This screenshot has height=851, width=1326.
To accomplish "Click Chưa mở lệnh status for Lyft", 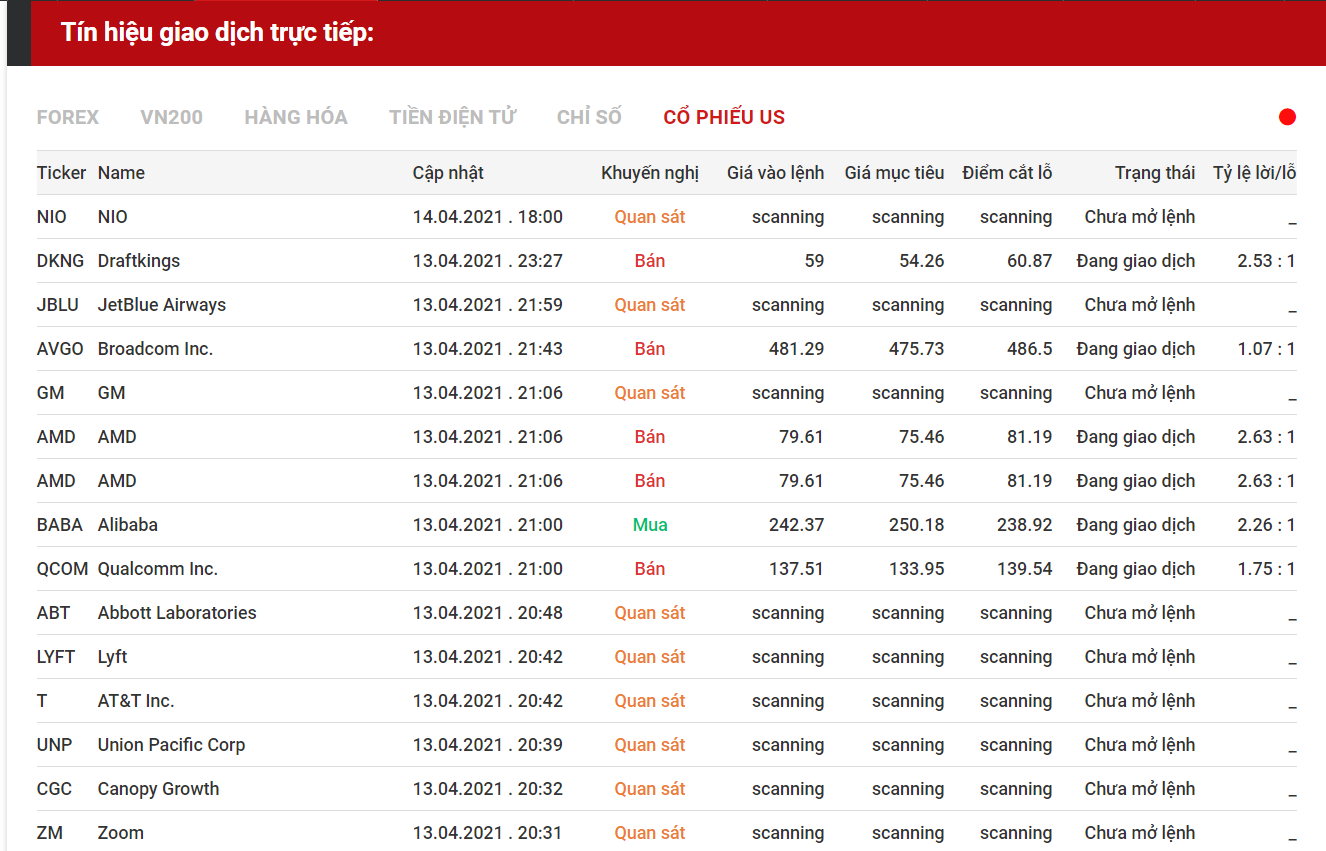I will (x=1140, y=657).
